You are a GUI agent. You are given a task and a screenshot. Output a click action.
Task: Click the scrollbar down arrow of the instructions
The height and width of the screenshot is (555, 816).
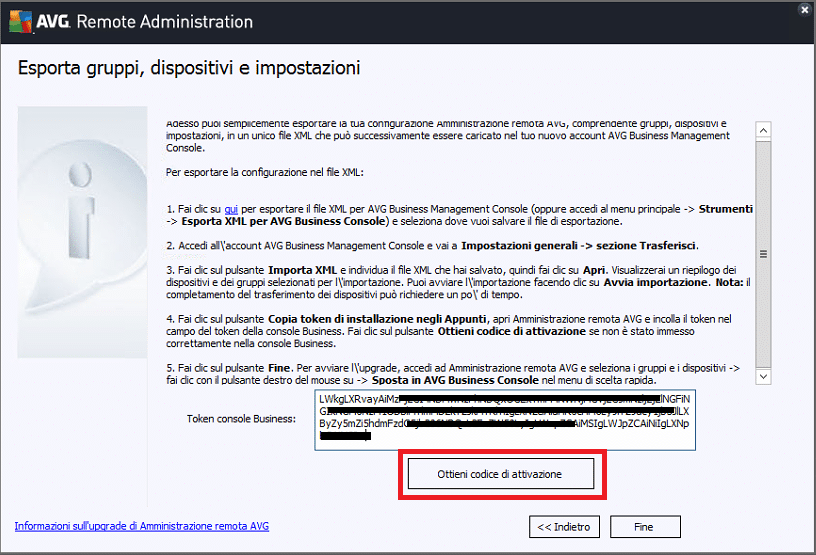point(763,376)
